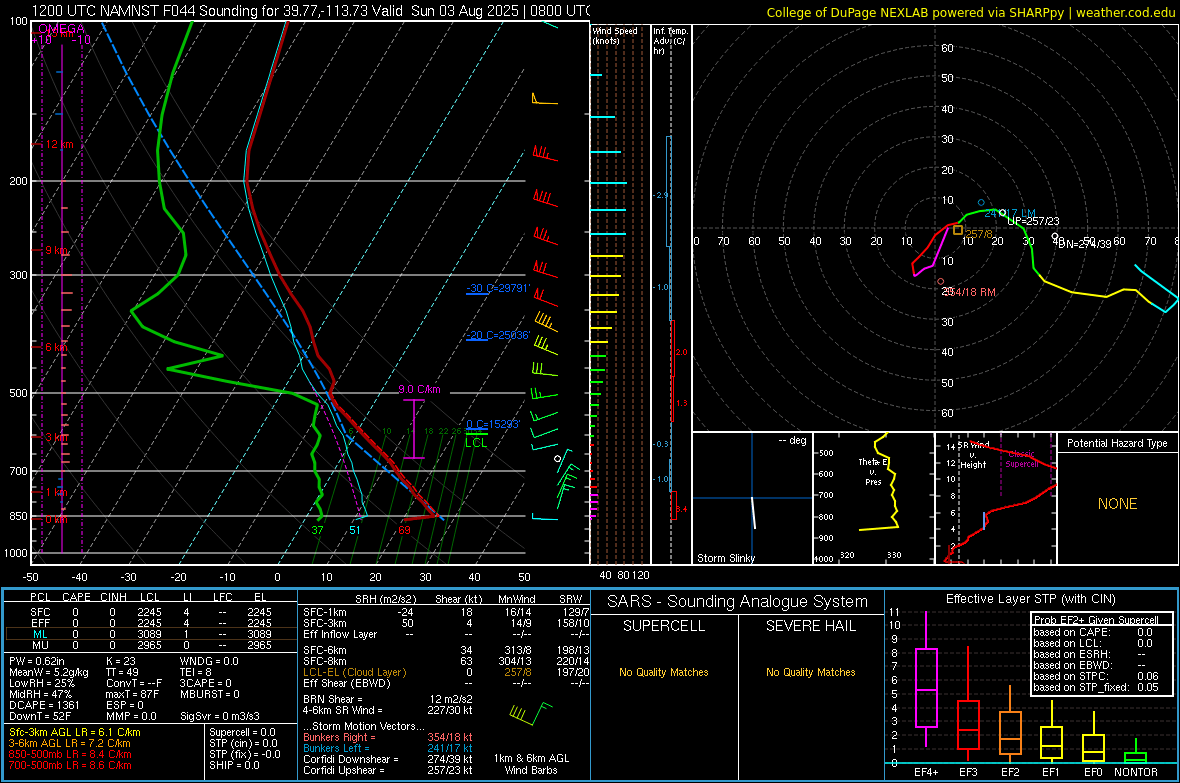The image size is (1180, 783).
Task: Click the red 12 km height label
Action: coord(59,144)
